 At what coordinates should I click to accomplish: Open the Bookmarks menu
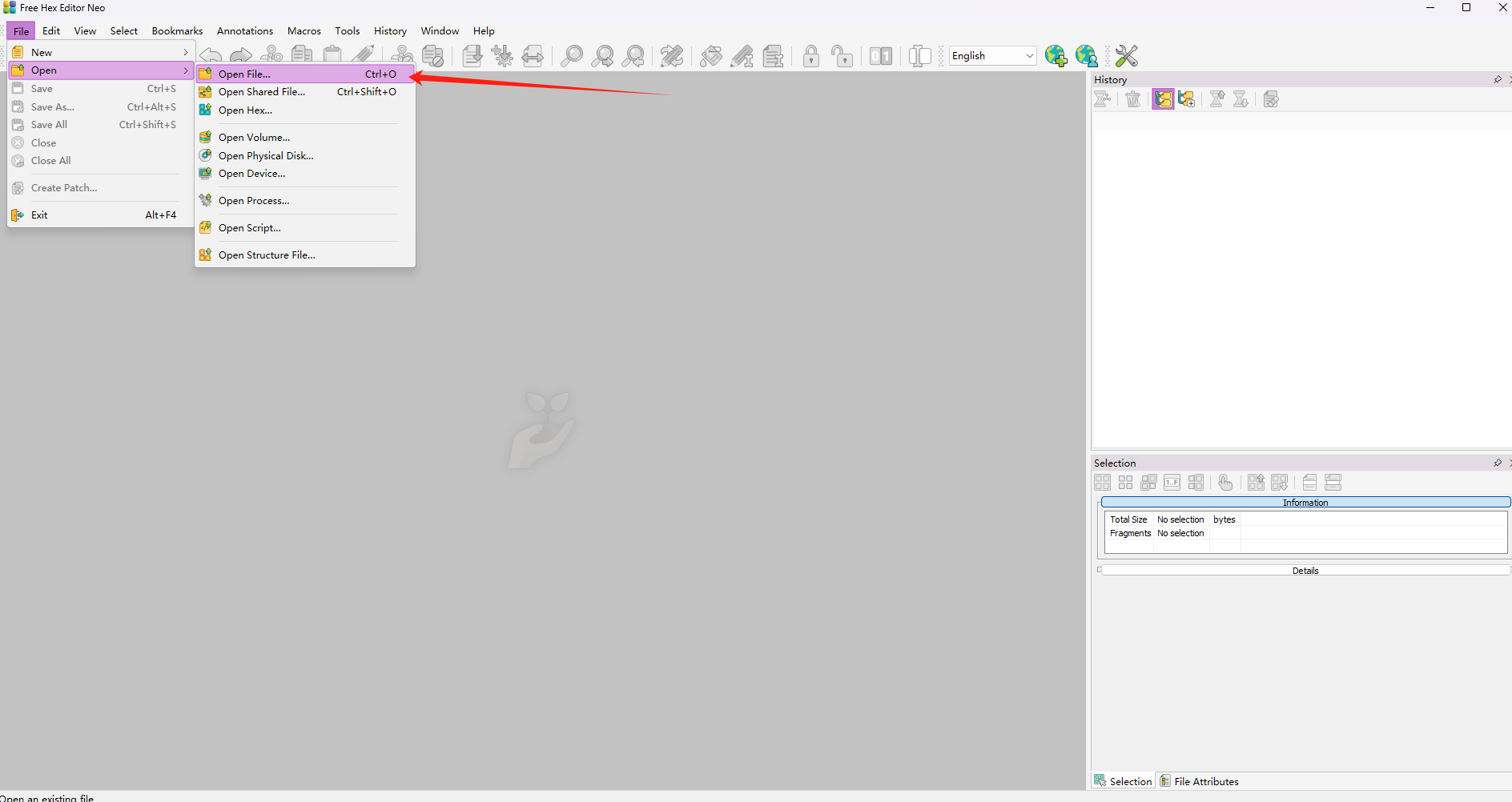(177, 31)
